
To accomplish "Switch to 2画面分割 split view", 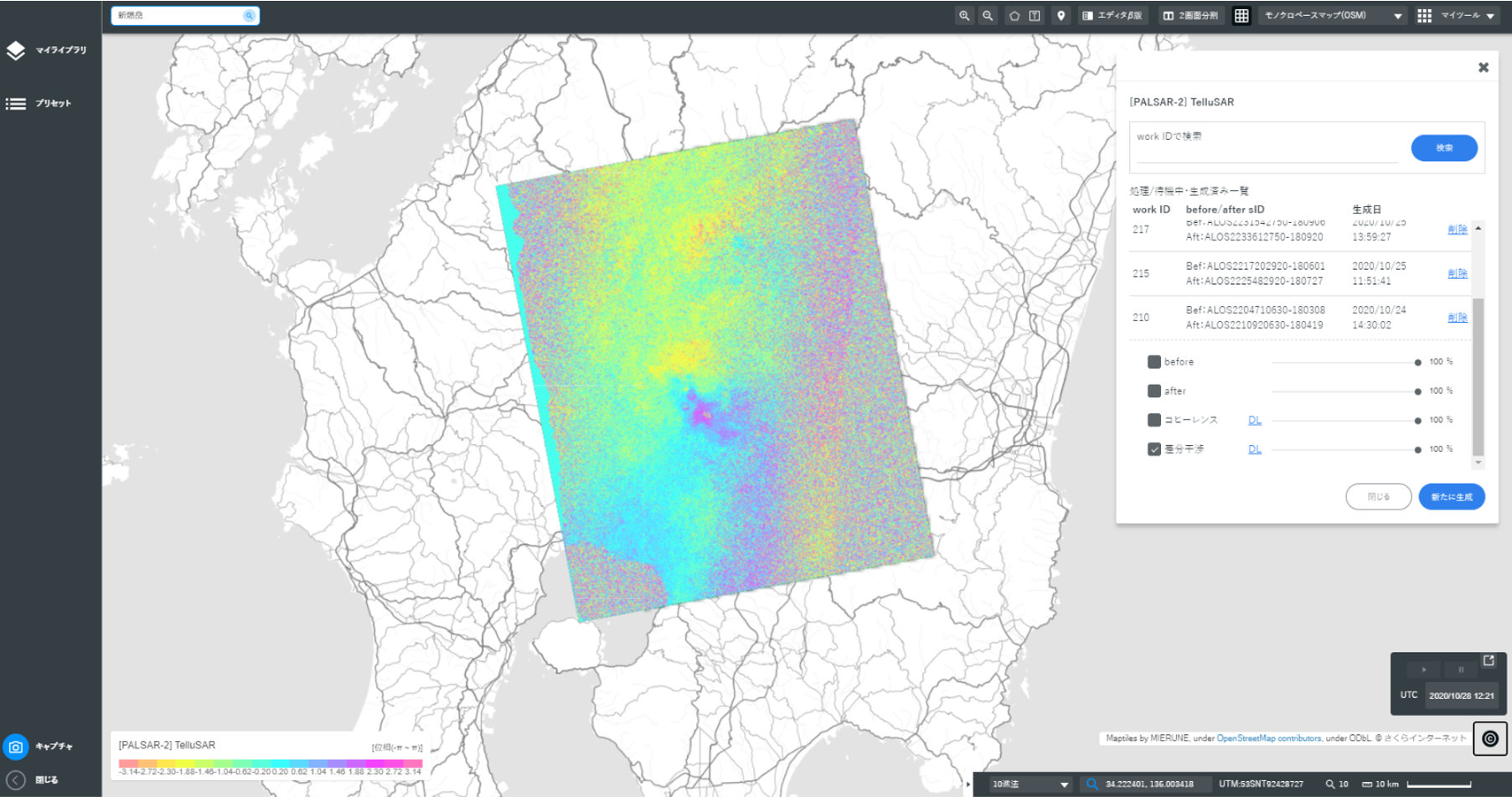I will tap(1190, 16).
